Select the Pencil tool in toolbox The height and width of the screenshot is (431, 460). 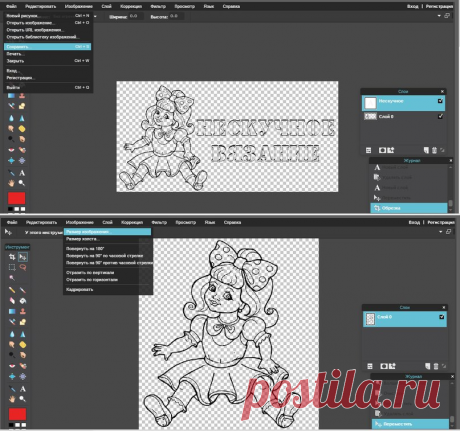point(12,290)
